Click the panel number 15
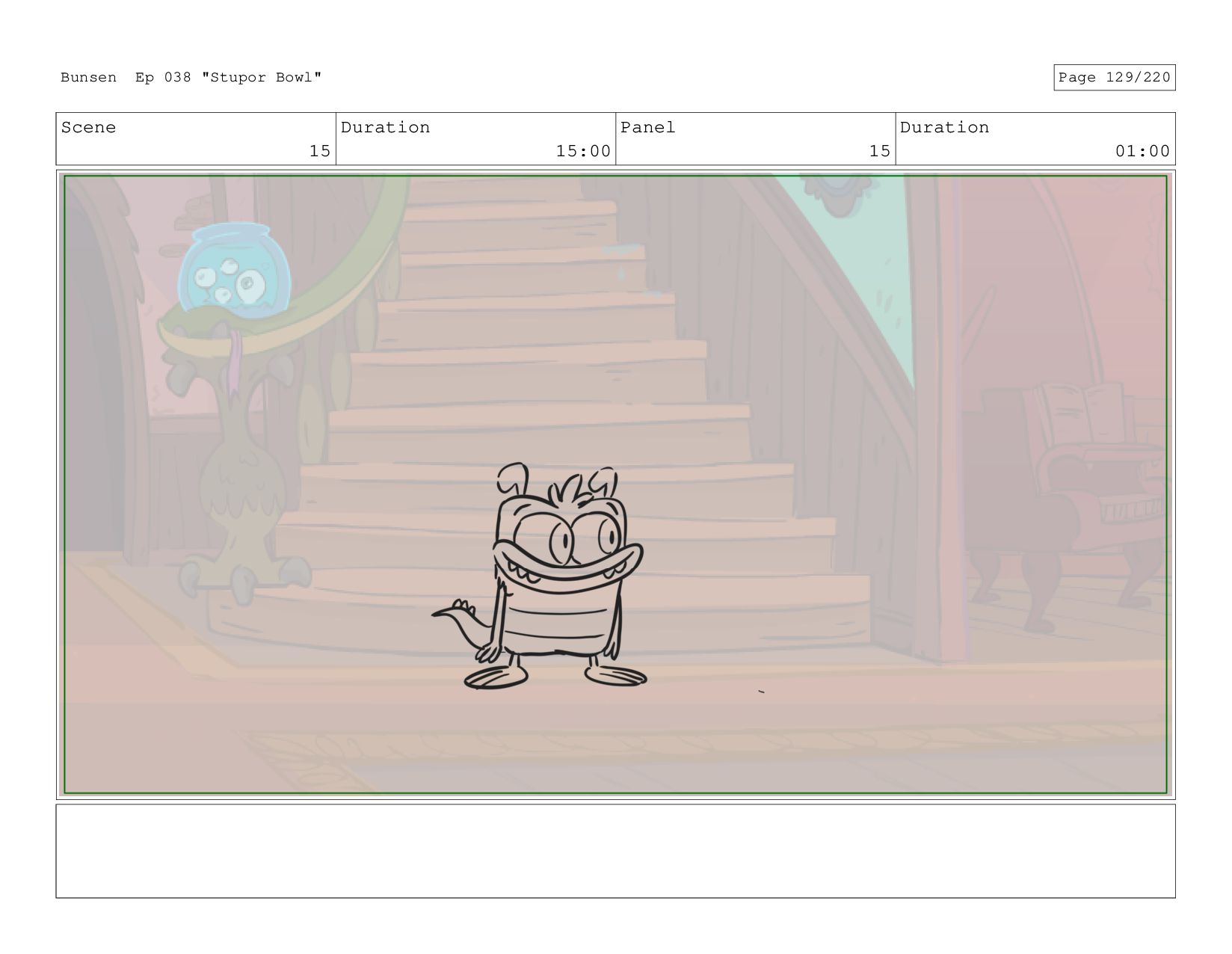 tap(879, 151)
